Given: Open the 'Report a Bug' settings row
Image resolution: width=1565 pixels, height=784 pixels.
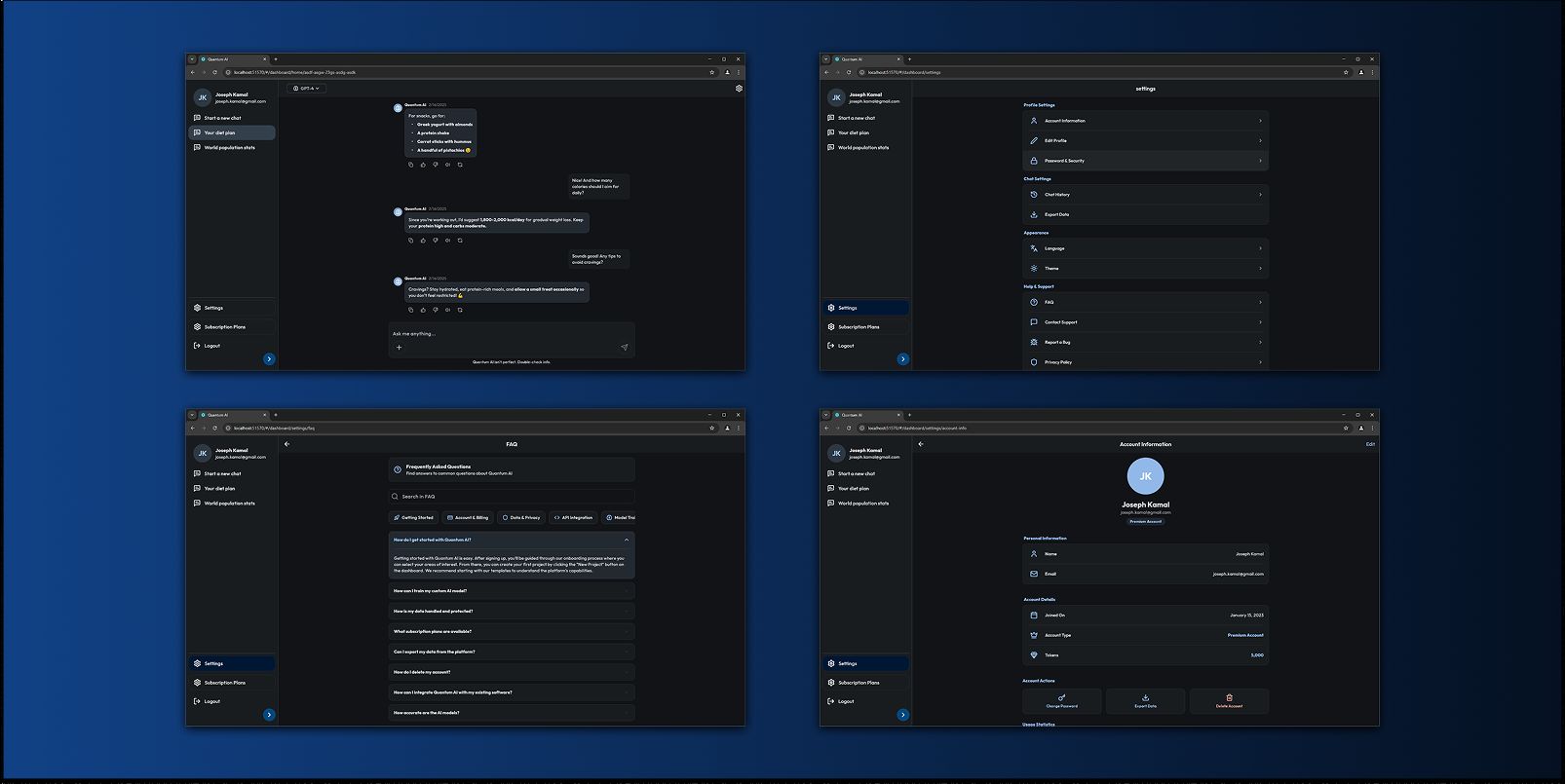Looking at the screenshot, I should [1145, 342].
